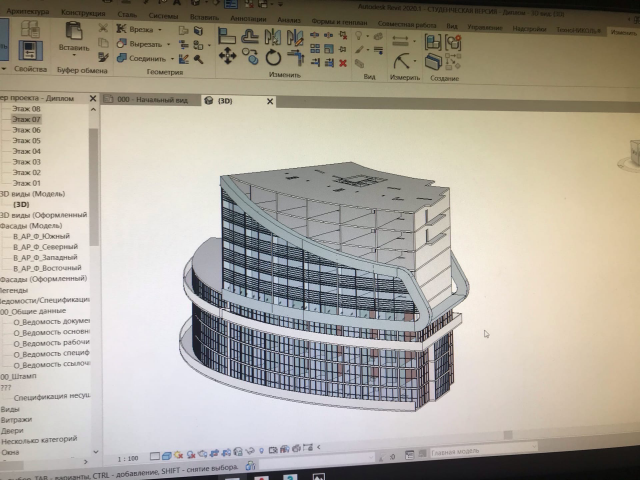
Task: Toggle shadows icon in view control bar
Action: click(191, 454)
